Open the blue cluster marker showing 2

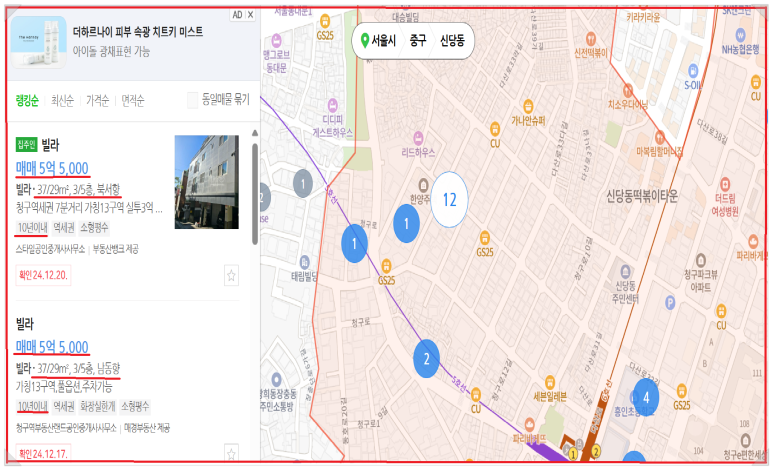click(x=426, y=359)
